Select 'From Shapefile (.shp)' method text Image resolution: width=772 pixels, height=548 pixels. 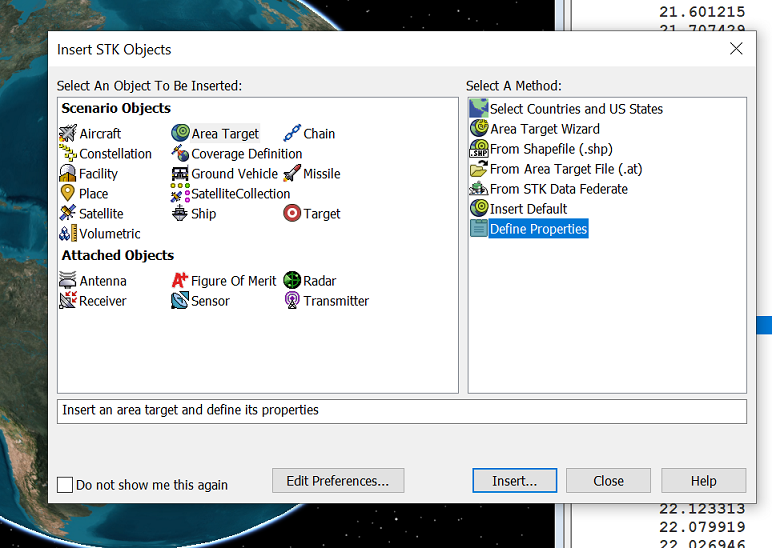pos(551,149)
